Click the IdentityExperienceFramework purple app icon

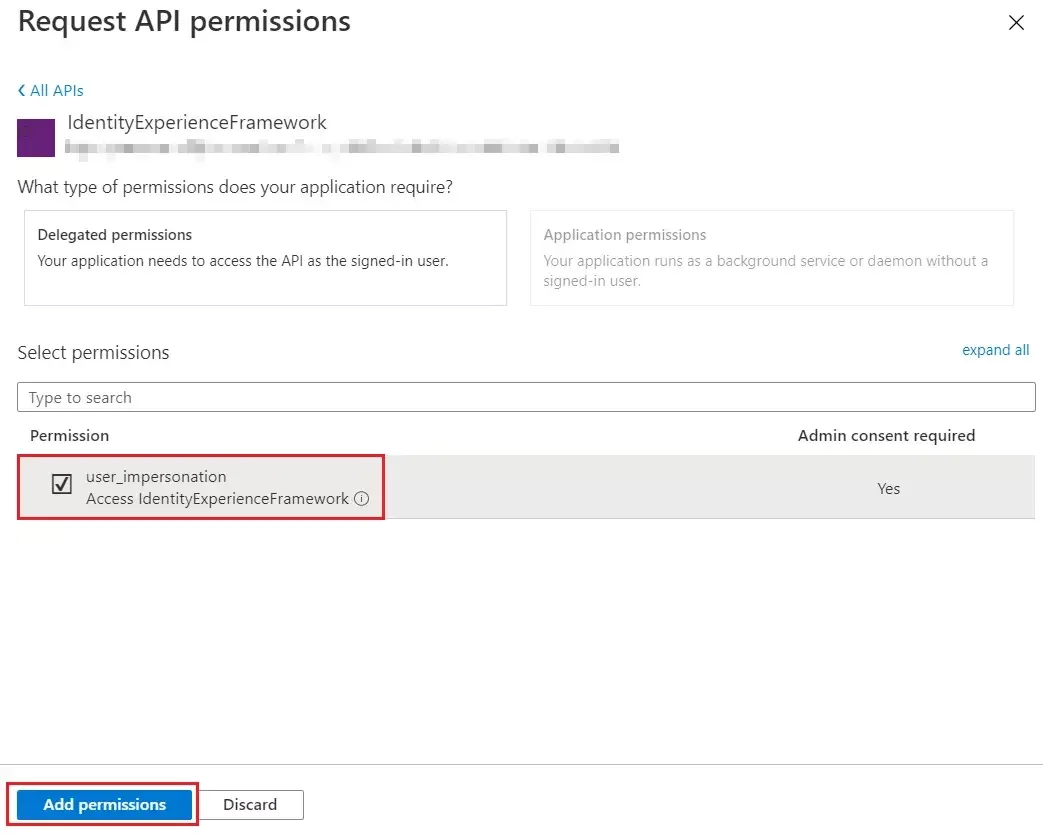35,136
